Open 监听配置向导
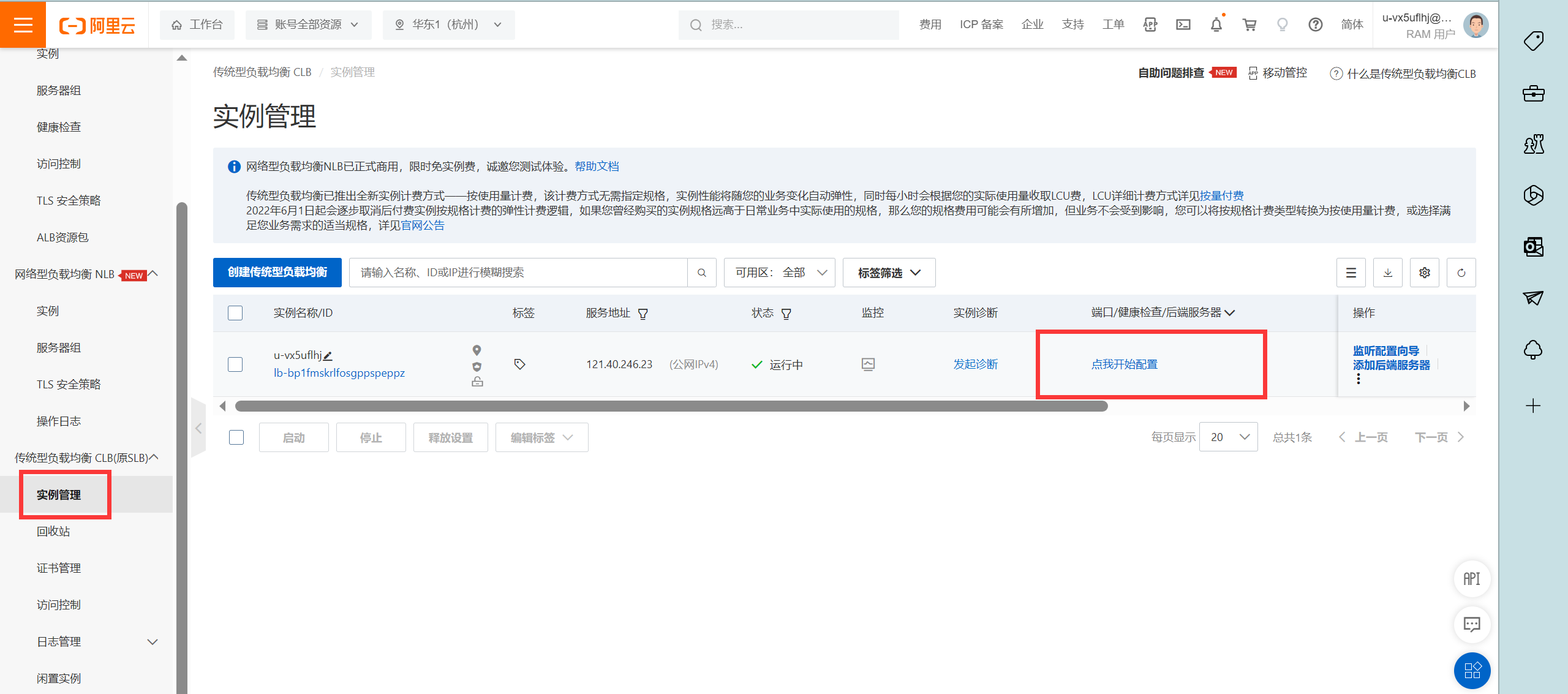1568x694 pixels. click(1386, 350)
